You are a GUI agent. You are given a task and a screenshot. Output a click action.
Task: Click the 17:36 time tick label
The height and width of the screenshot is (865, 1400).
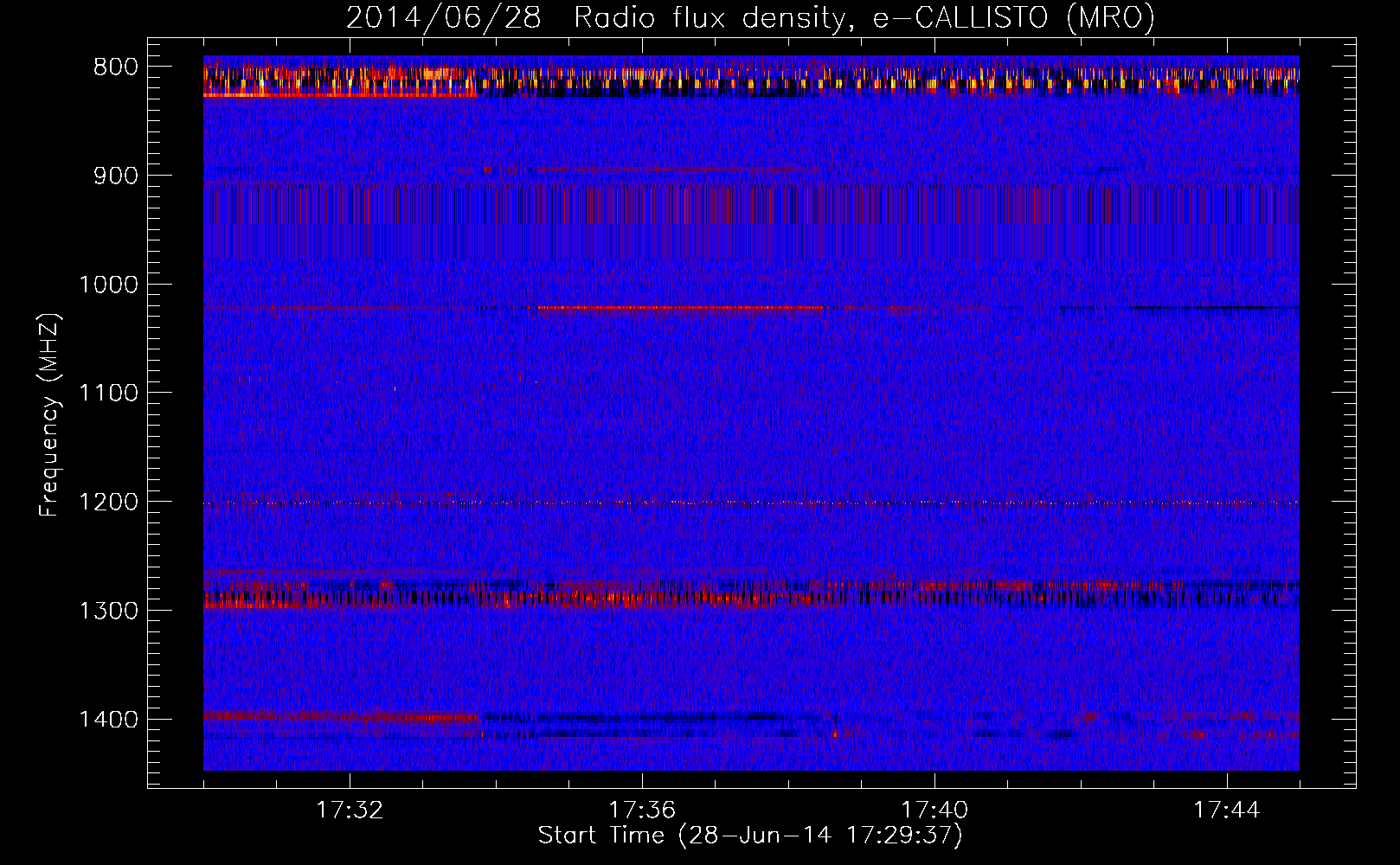tap(642, 811)
